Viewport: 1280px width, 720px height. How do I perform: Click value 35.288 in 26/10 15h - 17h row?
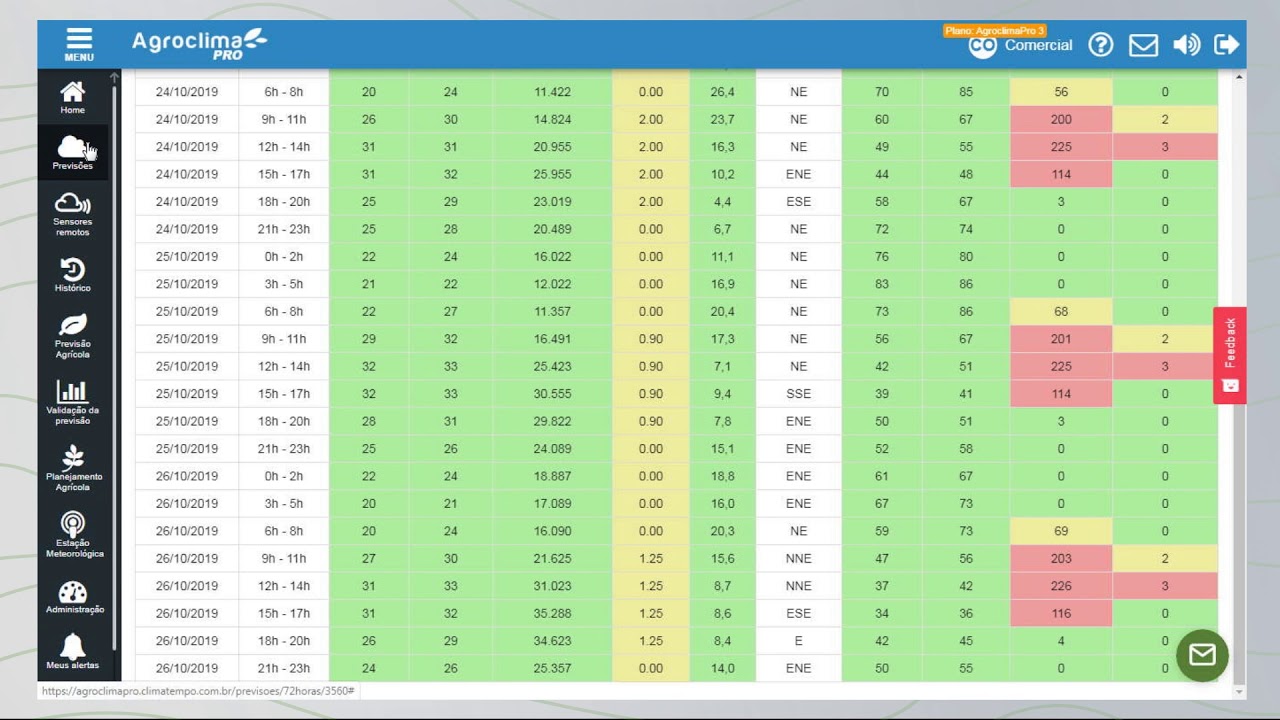[x=552, y=614]
